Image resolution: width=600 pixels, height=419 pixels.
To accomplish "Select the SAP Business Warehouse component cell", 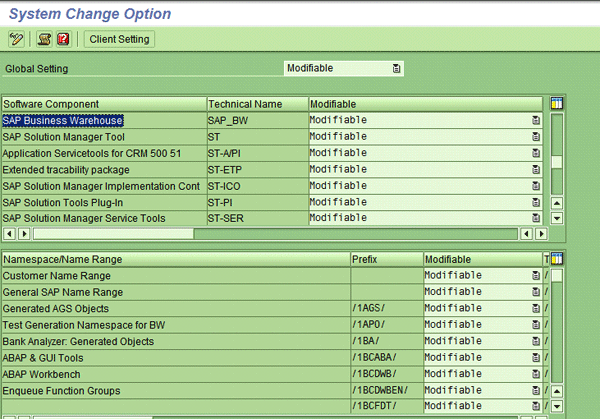I will pyautogui.click(x=64, y=120).
